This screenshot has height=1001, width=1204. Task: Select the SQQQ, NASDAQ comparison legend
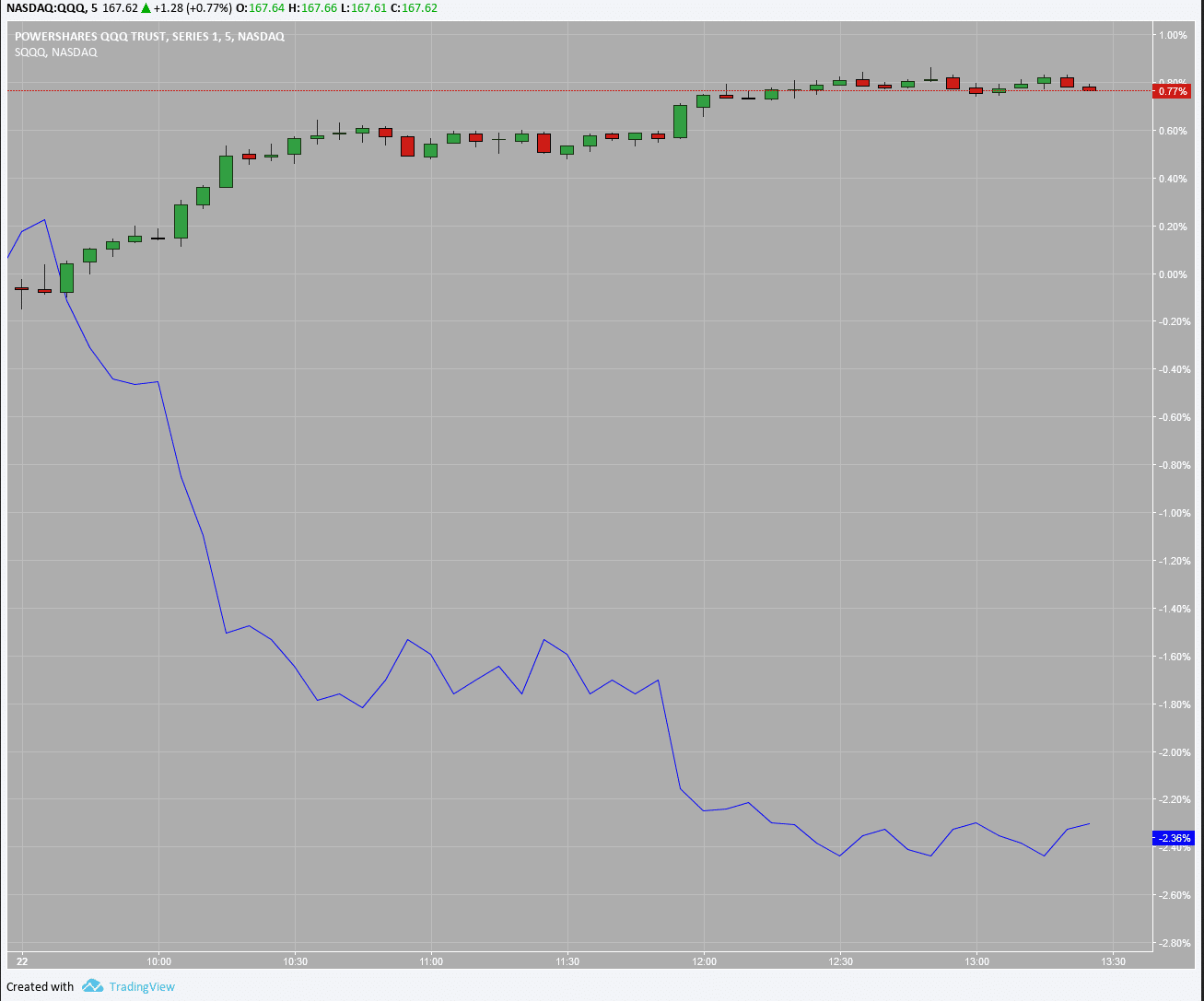tap(55, 52)
